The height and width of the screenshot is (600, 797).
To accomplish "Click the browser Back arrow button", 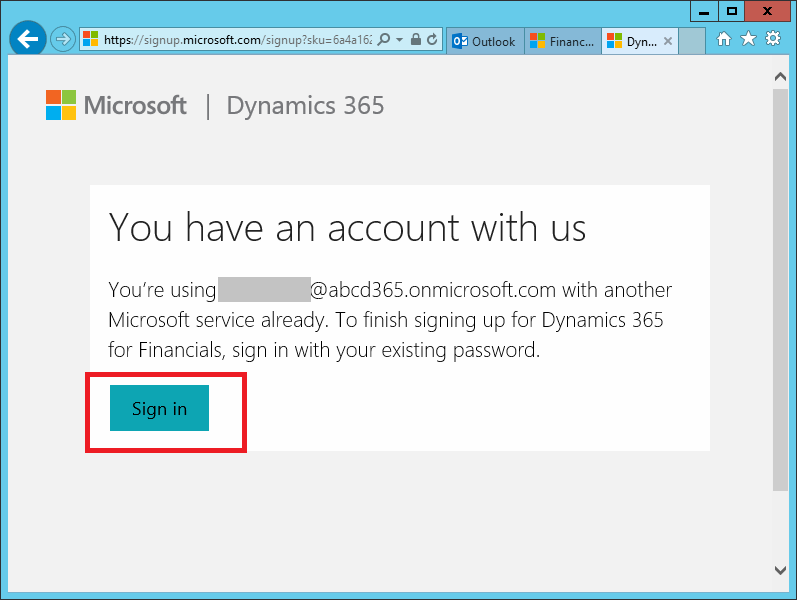I will 27,39.
